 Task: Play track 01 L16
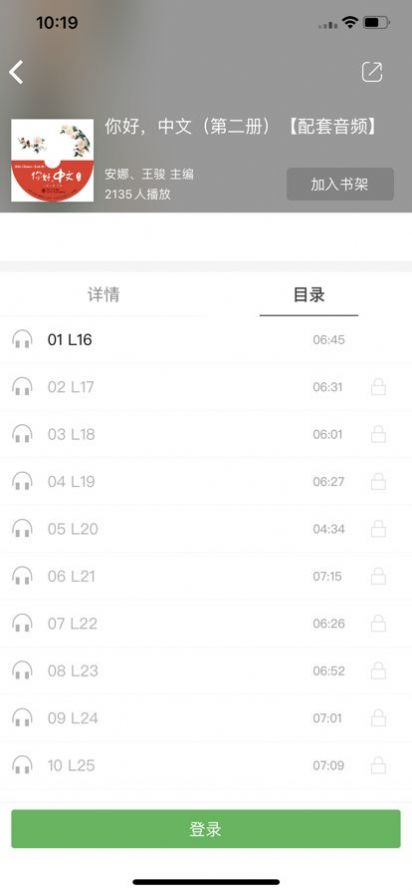click(x=206, y=340)
